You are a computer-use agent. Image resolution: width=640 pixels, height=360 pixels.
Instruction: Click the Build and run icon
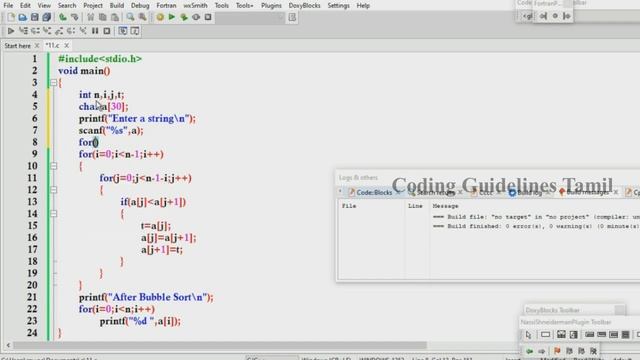click(x=184, y=17)
